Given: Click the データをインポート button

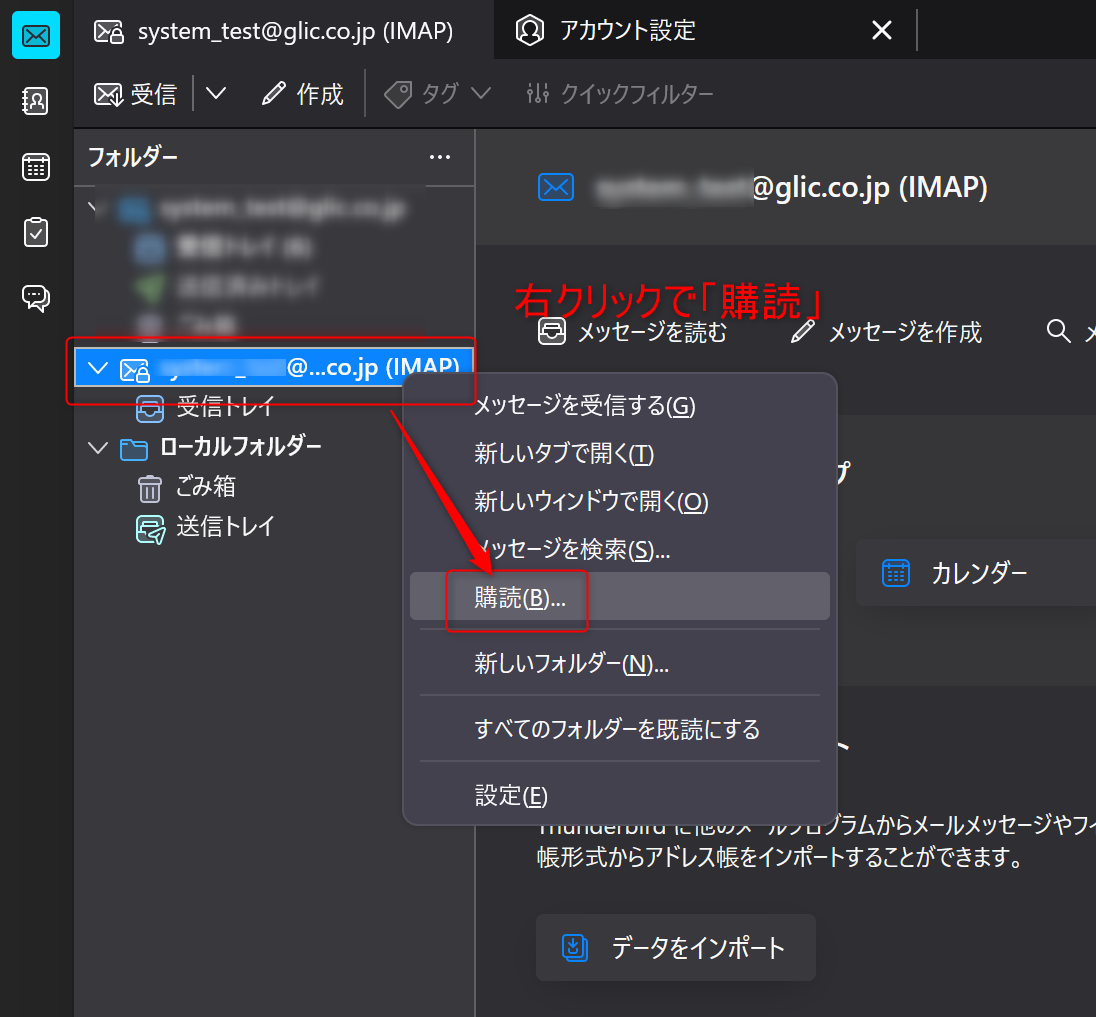Looking at the screenshot, I should [x=676, y=947].
